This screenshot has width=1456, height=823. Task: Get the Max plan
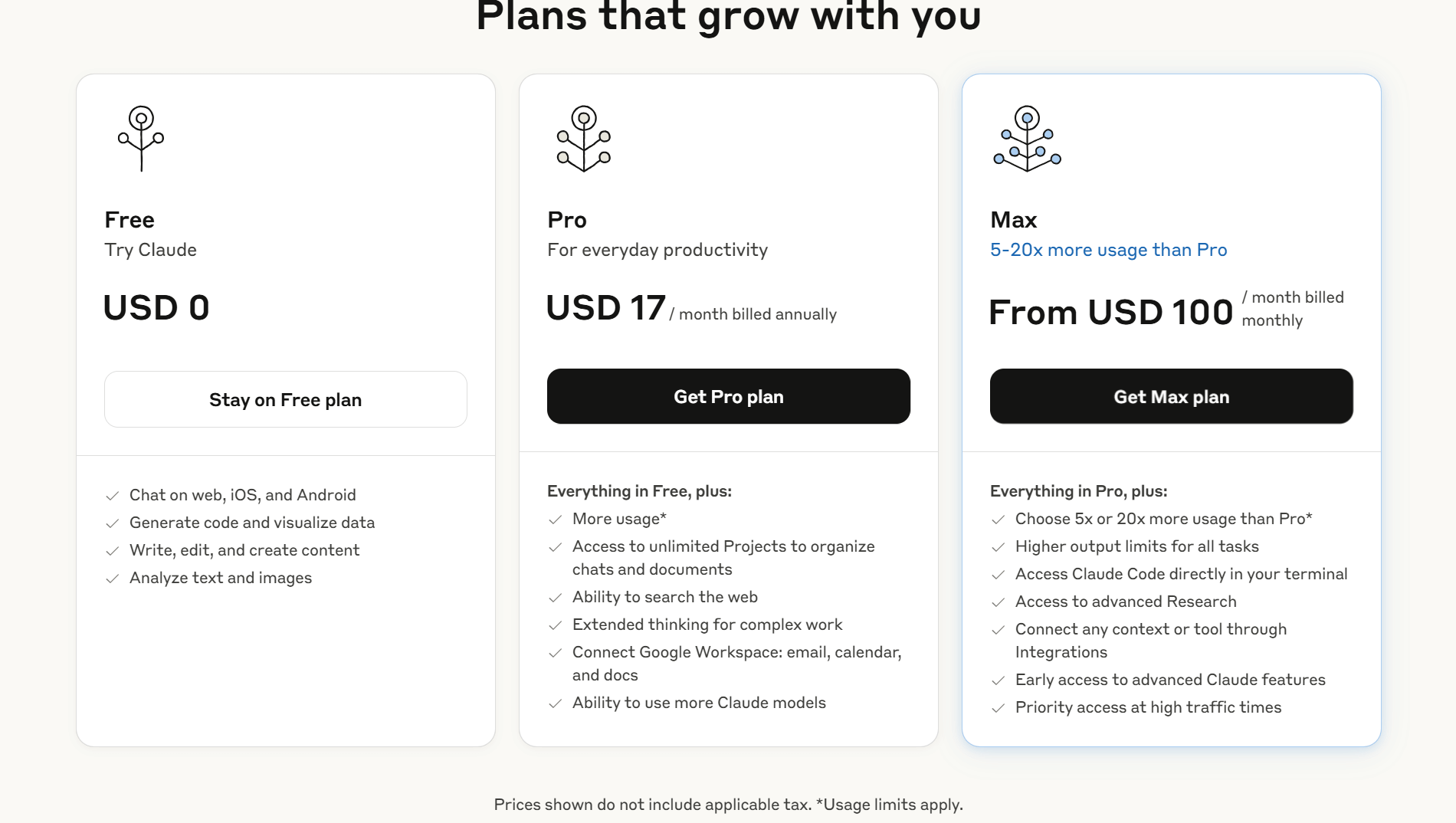tap(1172, 396)
